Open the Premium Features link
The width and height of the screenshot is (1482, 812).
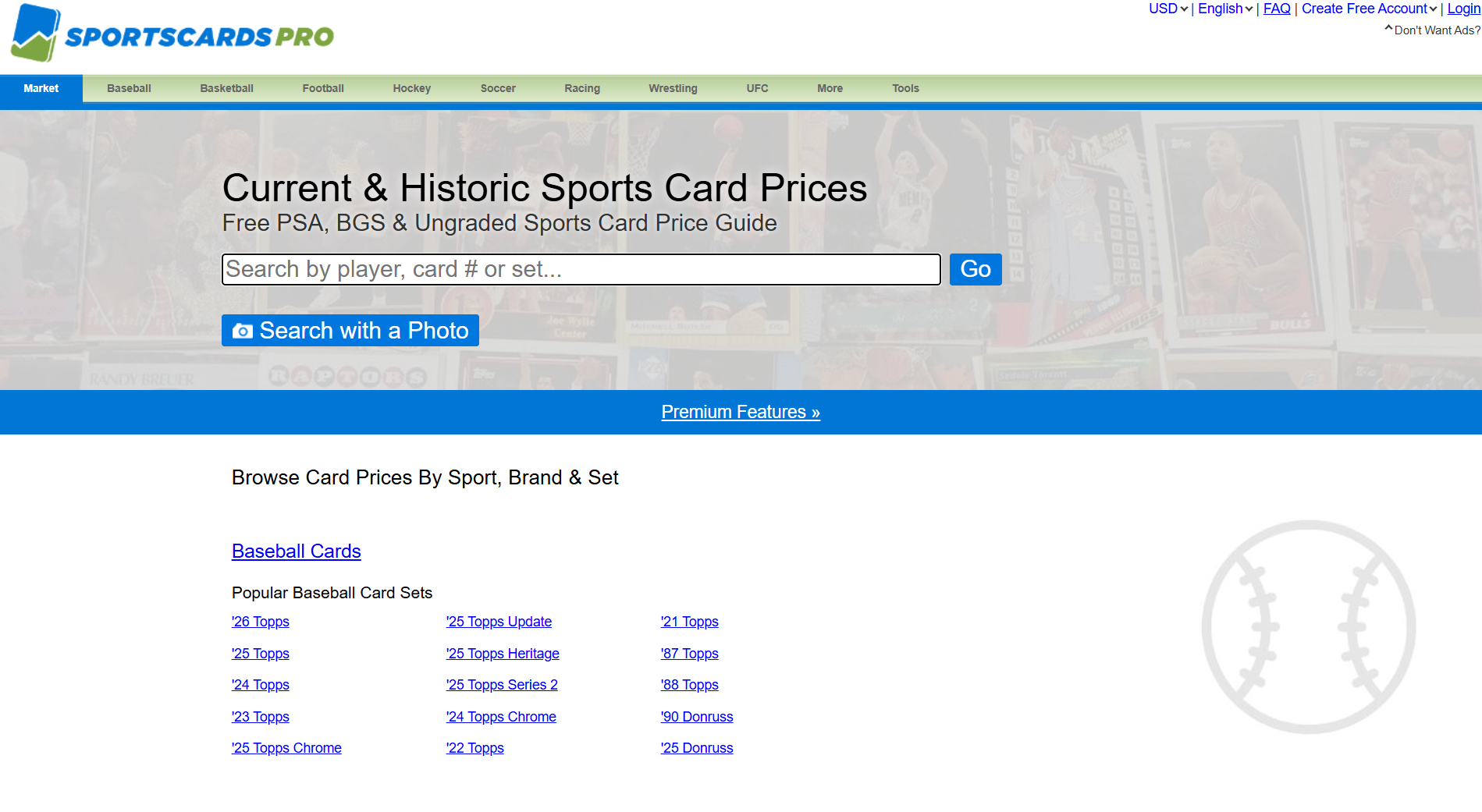coord(741,412)
